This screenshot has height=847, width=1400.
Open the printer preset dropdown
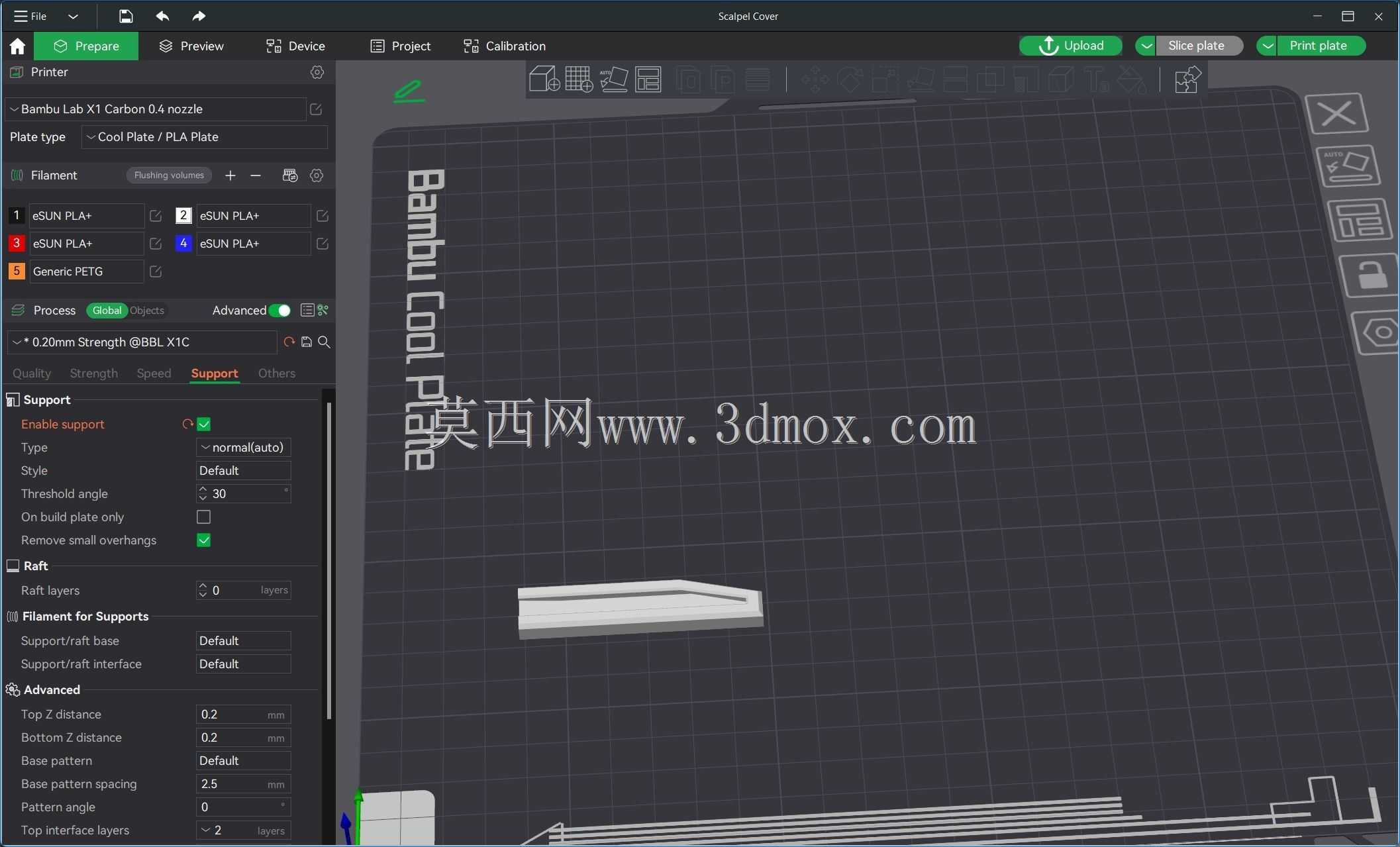(x=156, y=109)
